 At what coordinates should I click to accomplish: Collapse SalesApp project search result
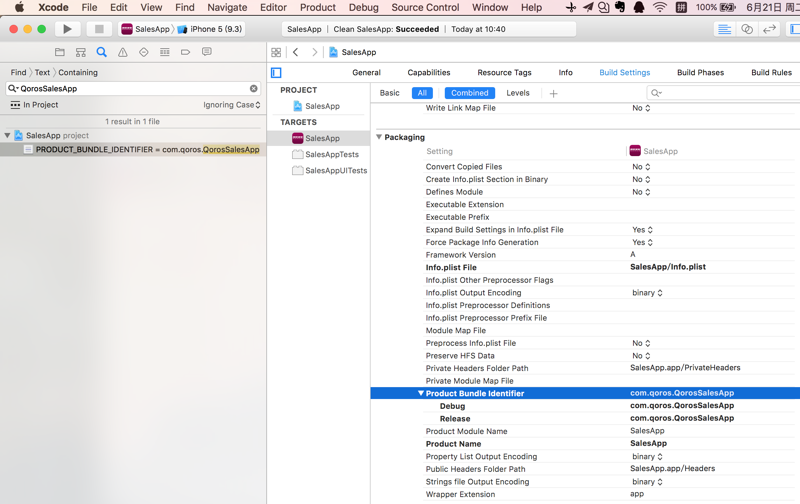coord(7,135)
